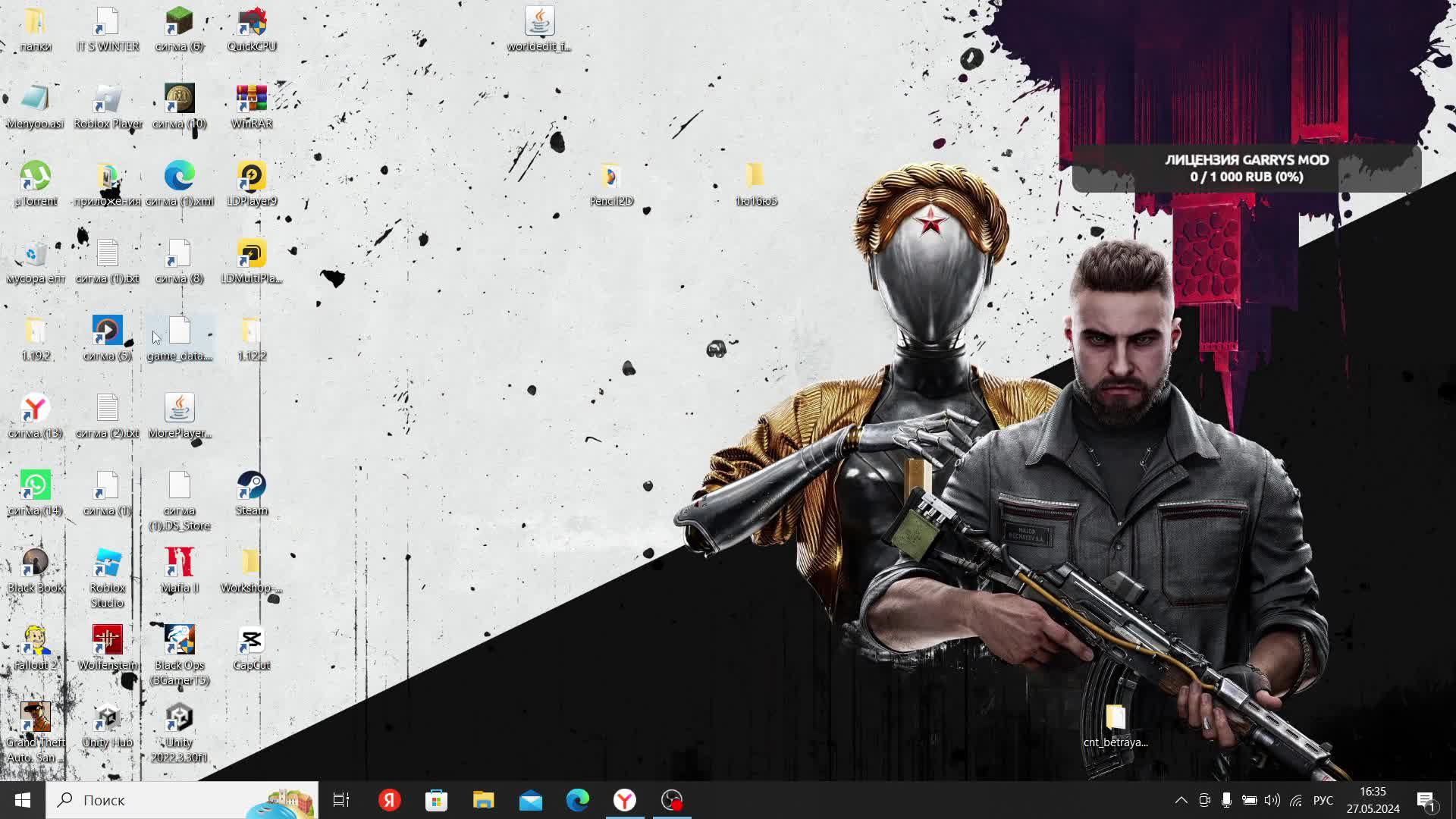Select the game_data file icon
The image size is (1456, 819).
[180, 340]
